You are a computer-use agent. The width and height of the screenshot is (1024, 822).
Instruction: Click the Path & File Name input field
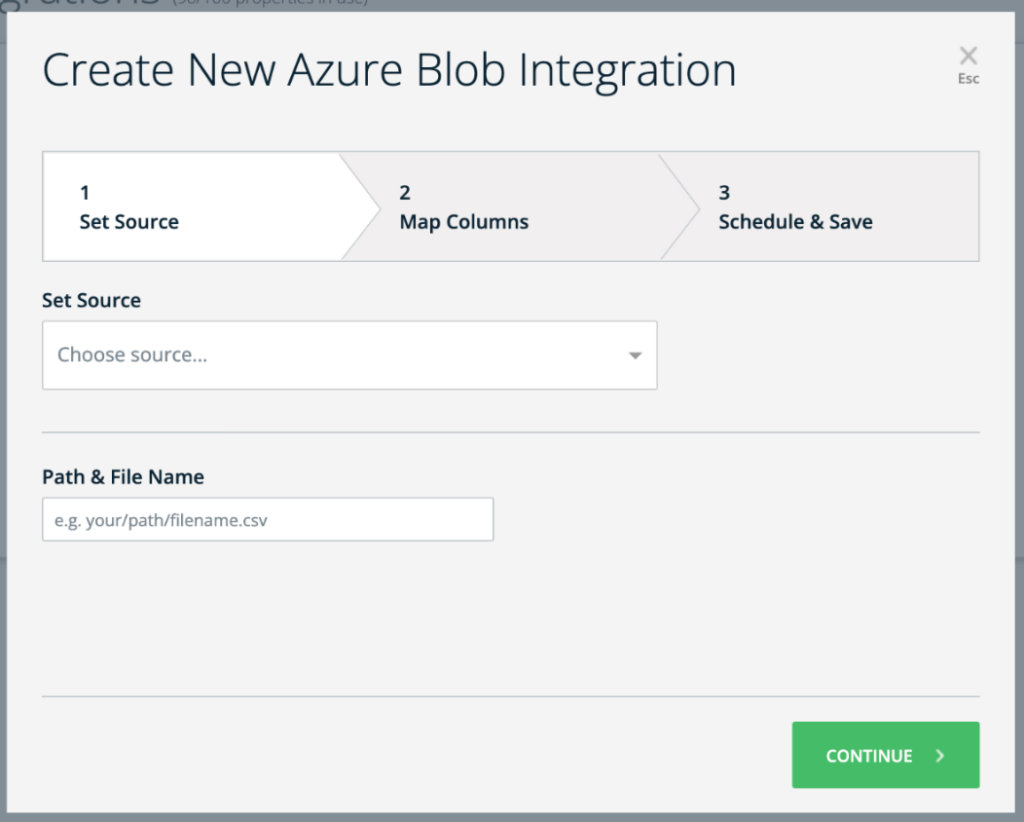pos(267,519)
